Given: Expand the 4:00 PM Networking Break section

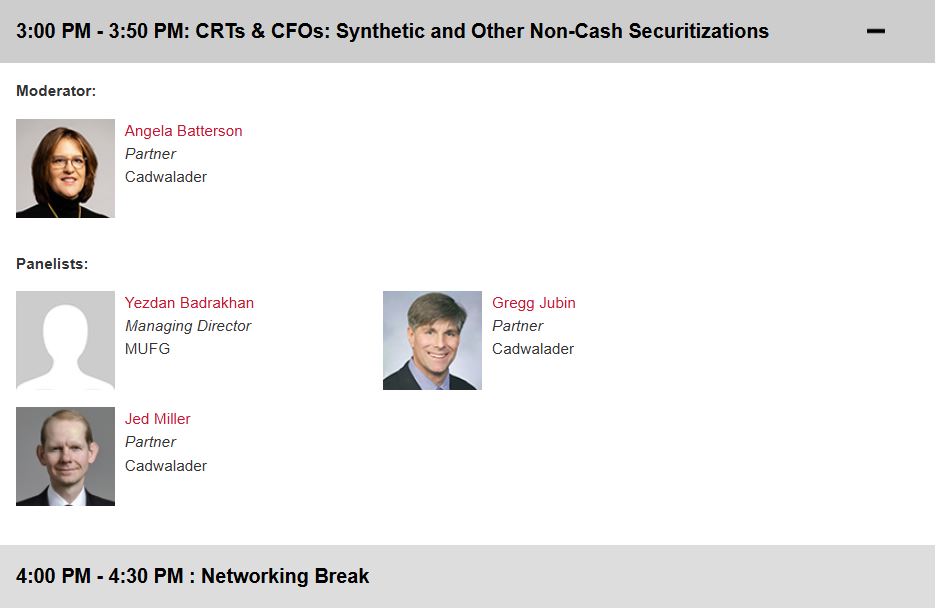Looking at the screenshot, I should pos(193,576).
